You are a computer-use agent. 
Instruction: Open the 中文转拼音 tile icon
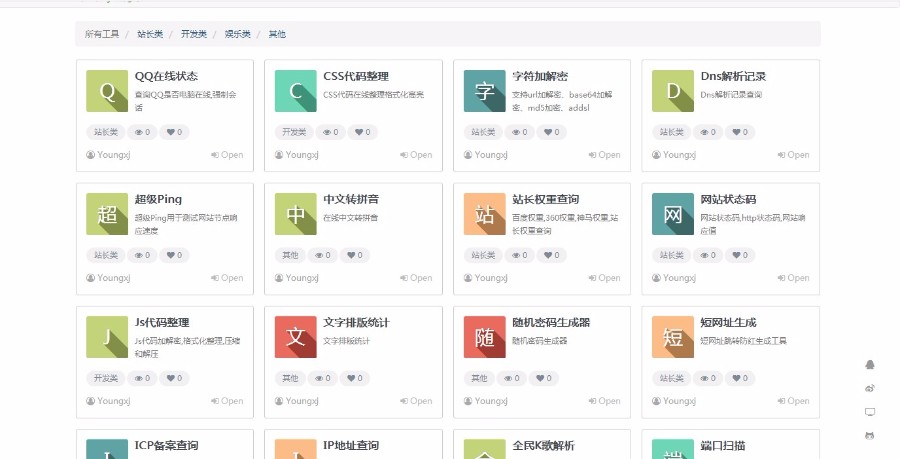pos(296,214)
